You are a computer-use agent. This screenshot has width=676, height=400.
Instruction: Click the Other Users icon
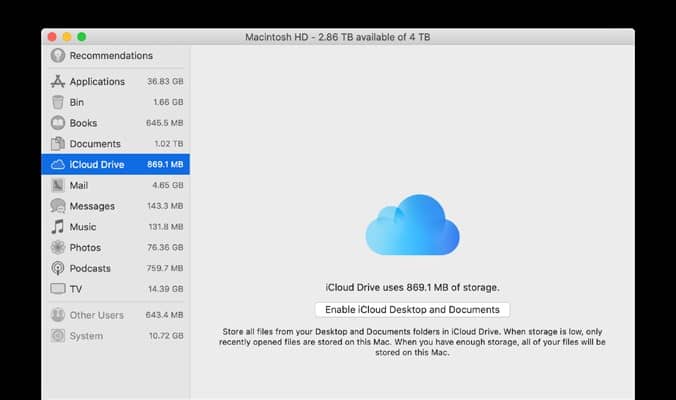58,315
